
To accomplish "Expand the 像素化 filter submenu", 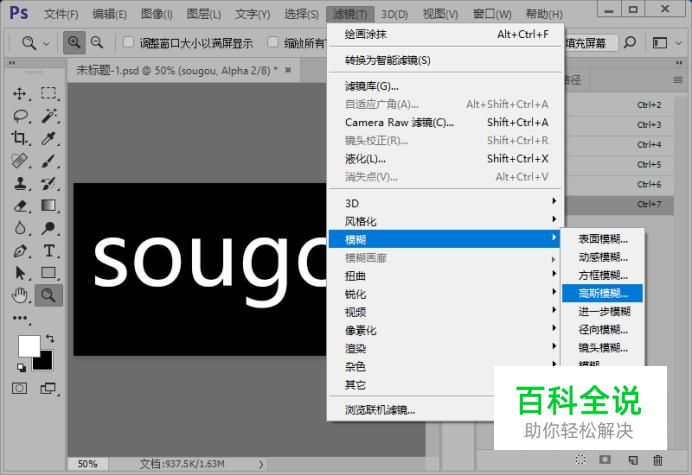I will [445, 330].
